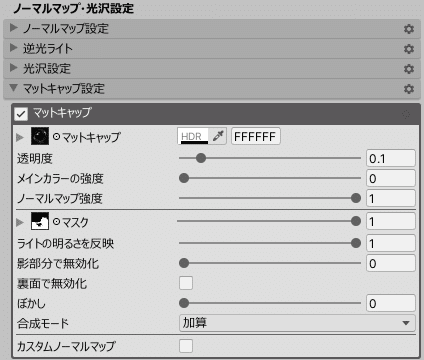Expand the 逆光ライト section
424x360 pixels.
tap(14, 48)
